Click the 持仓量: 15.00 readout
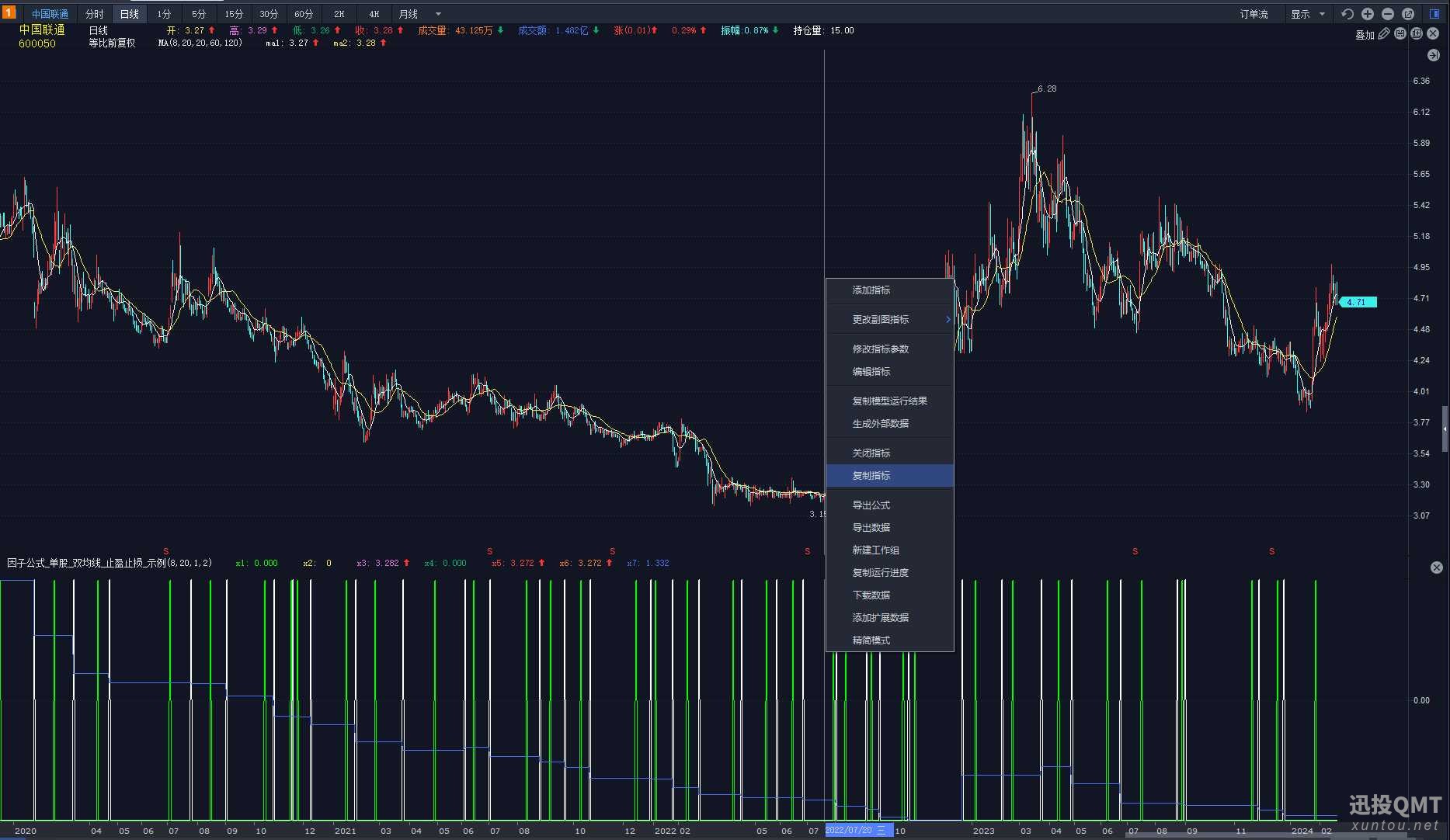Image resolution: width=1450 pixels, height=840 pixels. pyautogui.click(x=823, y=30)
